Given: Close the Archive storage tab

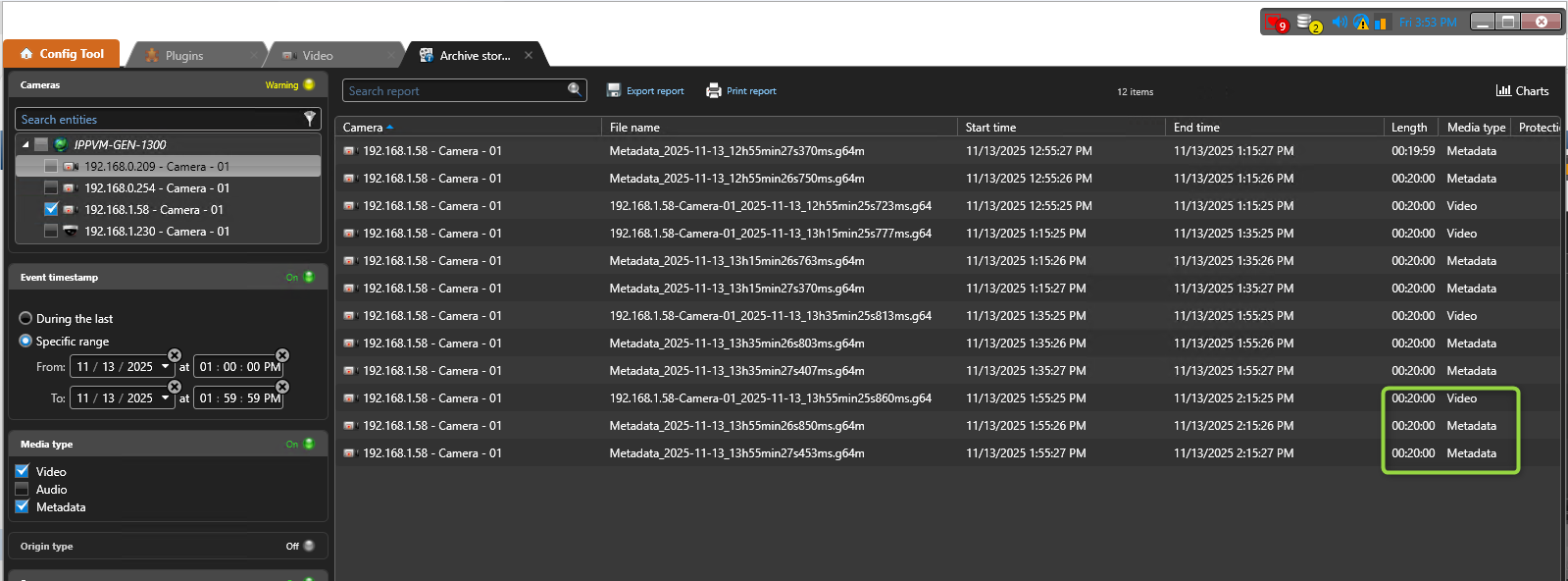Looking at the screenshot, I should point(529,56).
